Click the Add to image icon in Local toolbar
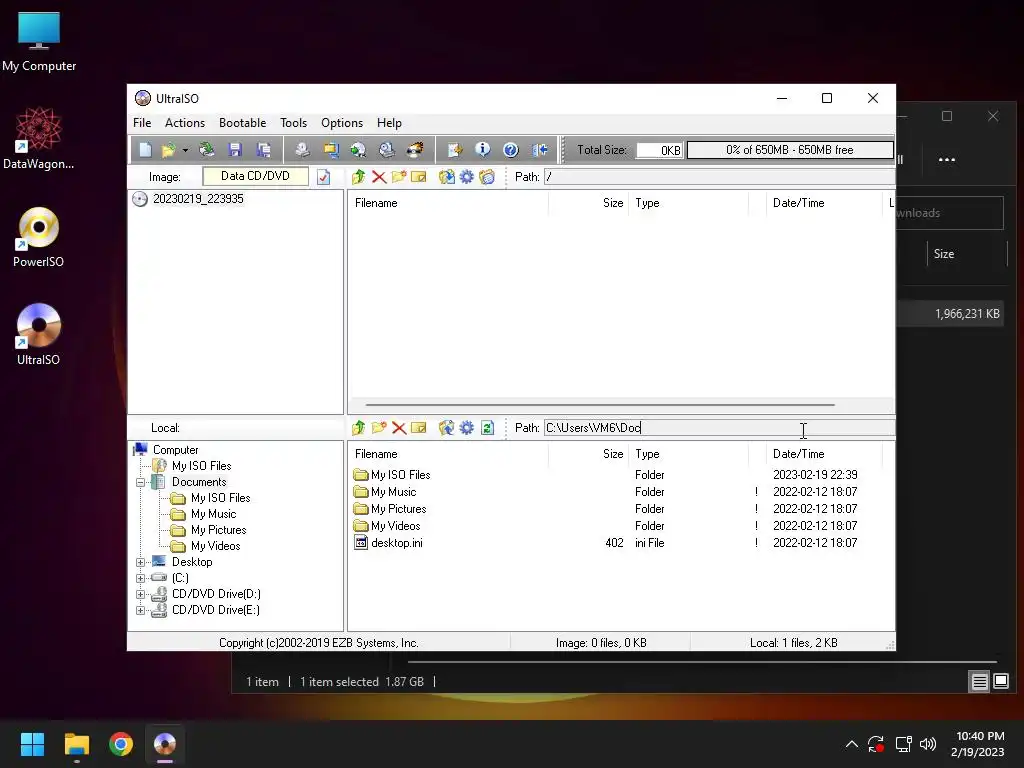The image size is (1024, 768). (447, 428)
